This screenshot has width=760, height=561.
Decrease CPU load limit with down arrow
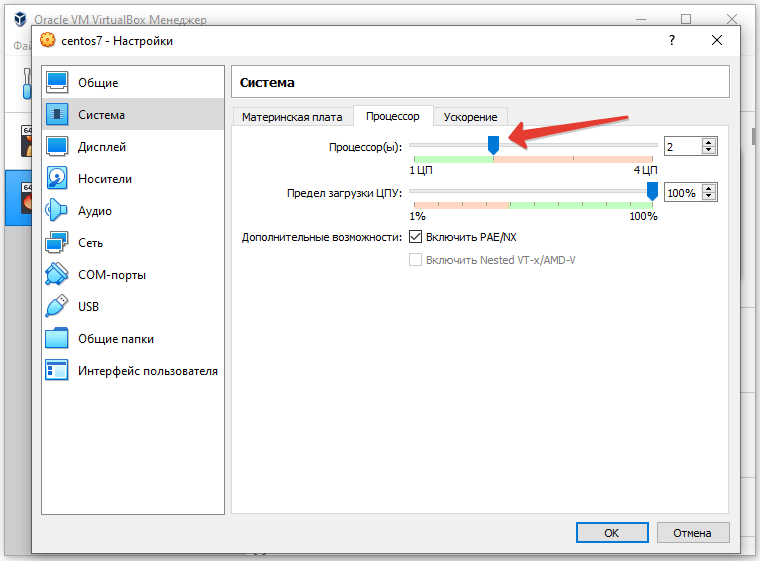(709, 197)
